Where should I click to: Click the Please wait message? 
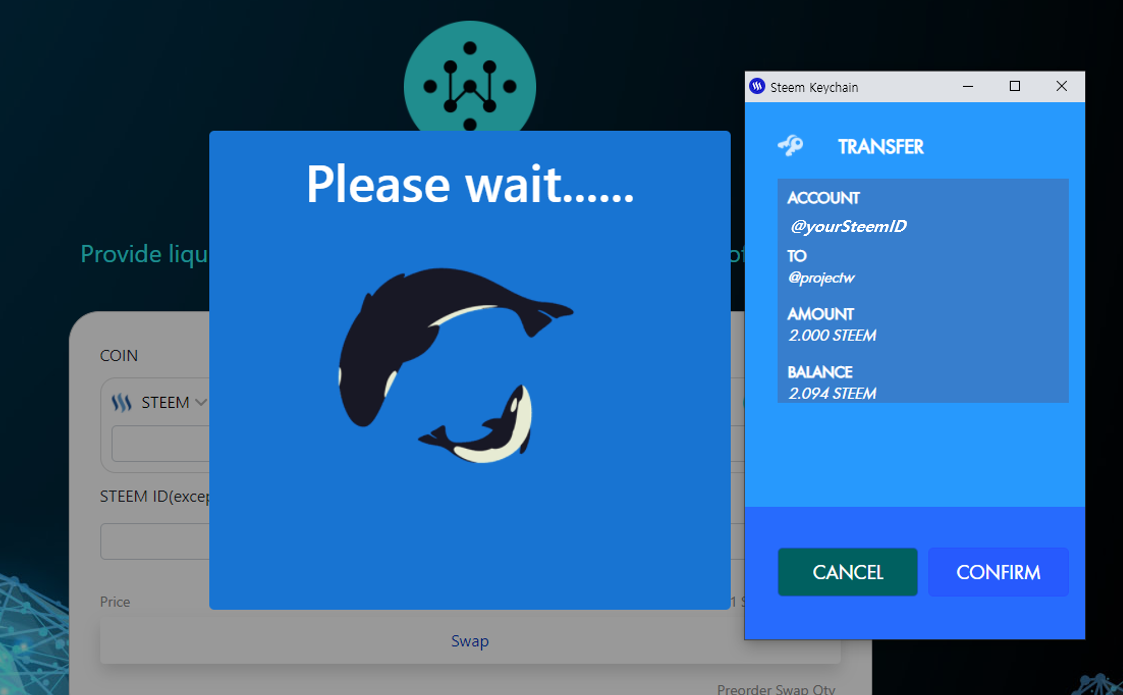pos(470,185)
